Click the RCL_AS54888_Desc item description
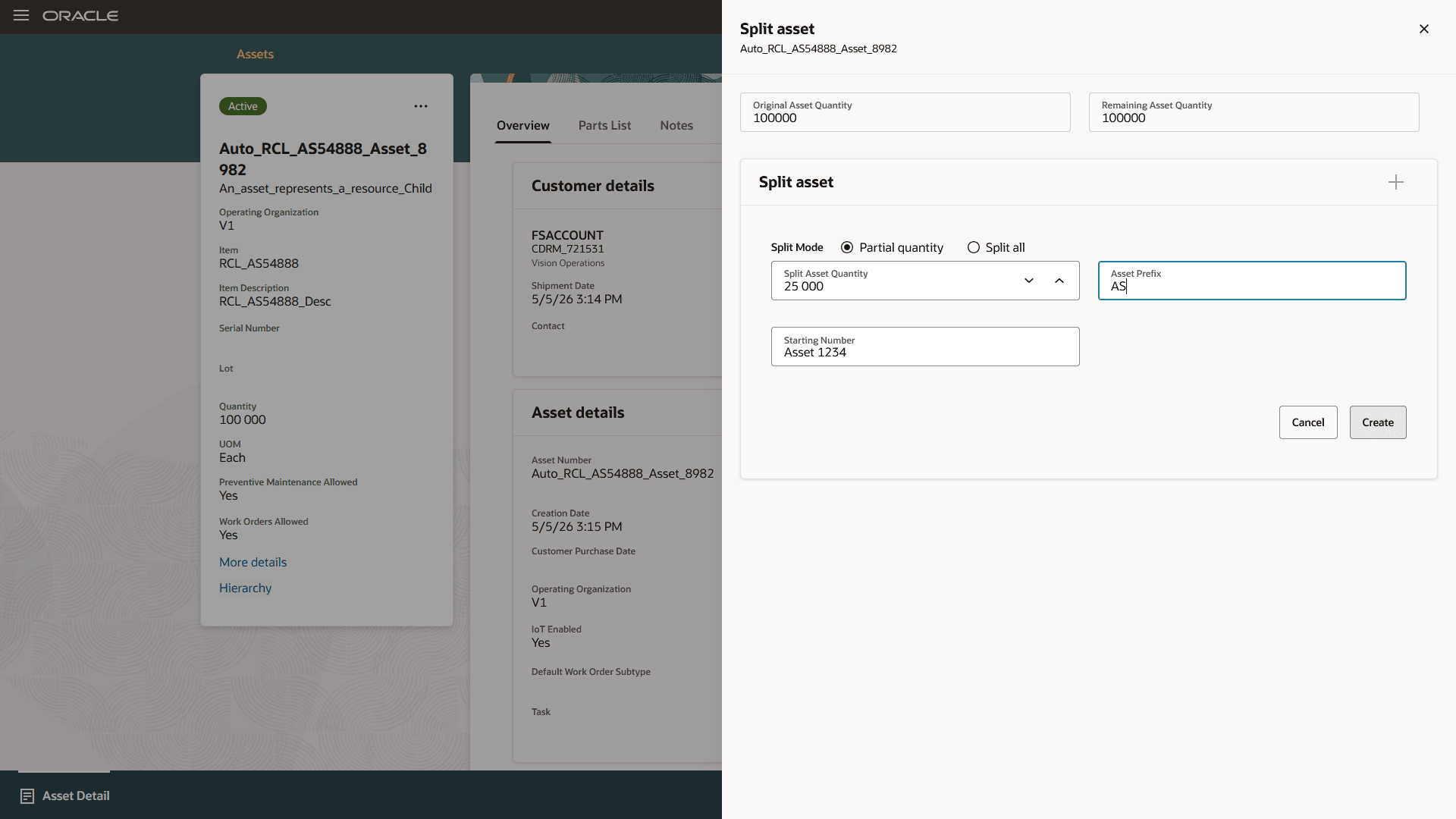Viewport: 1456px width, 819px height. (275, 302)
